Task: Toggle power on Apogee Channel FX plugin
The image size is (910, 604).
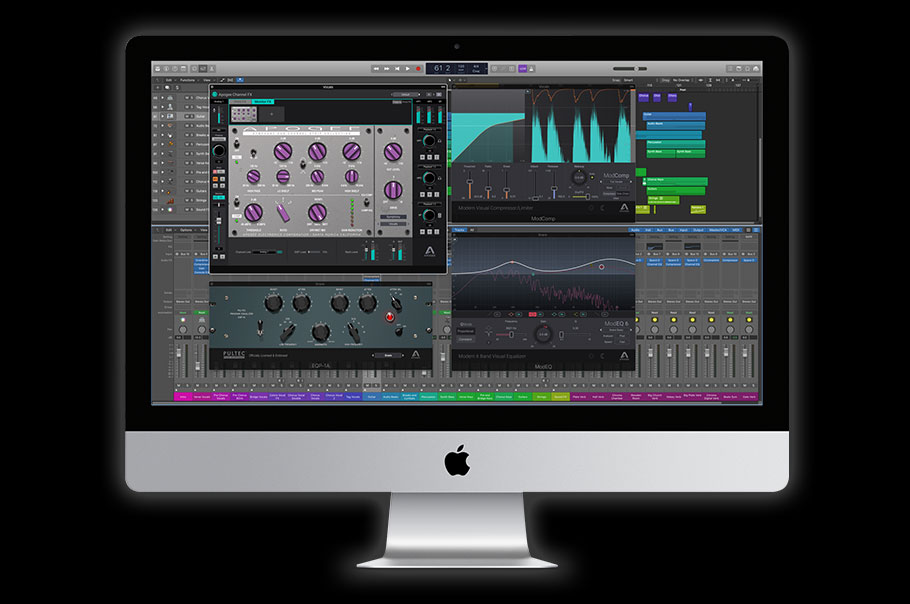Action: [215, 94]
